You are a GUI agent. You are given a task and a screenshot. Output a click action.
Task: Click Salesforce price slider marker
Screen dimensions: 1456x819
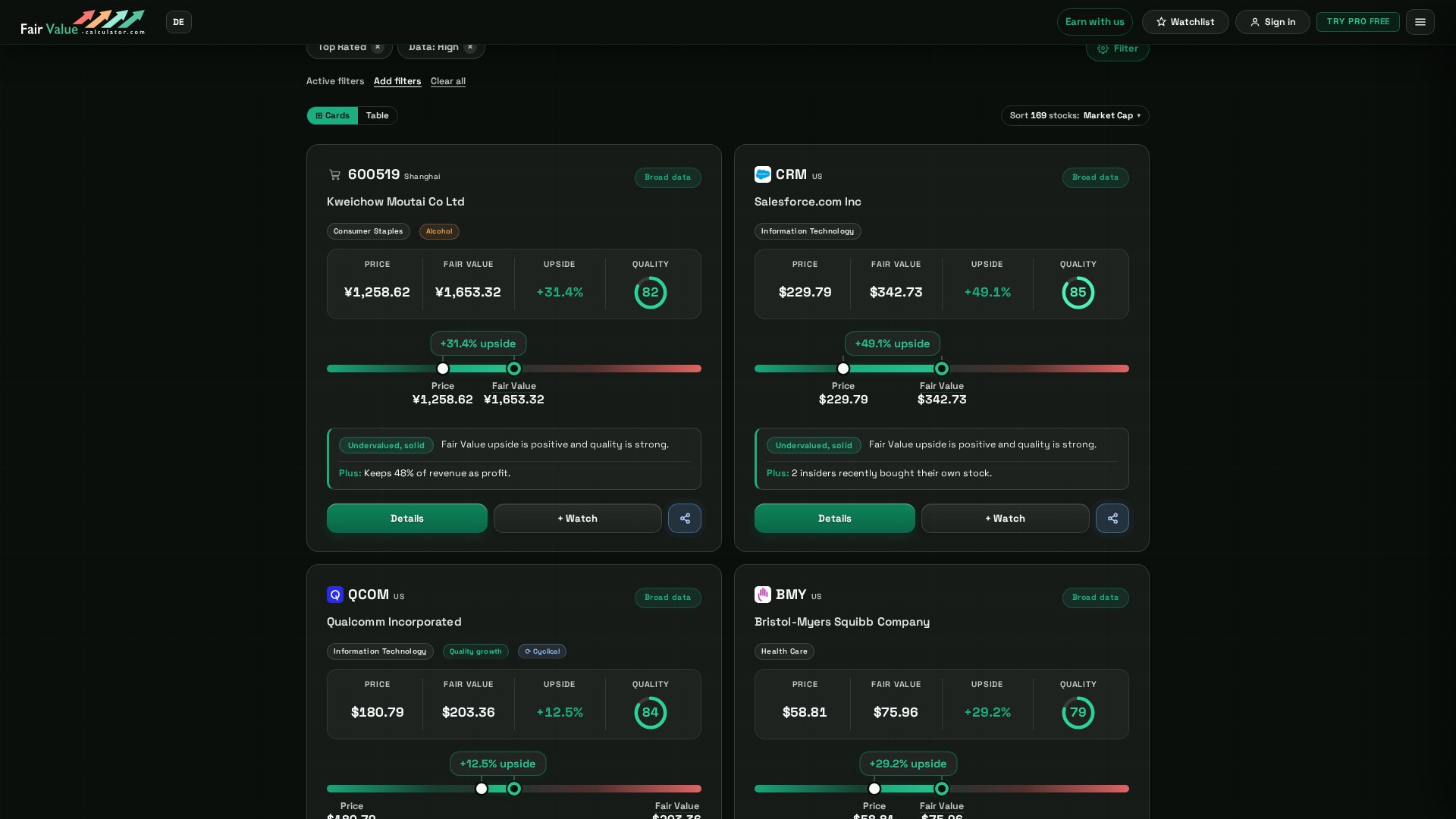click(843, 369)
